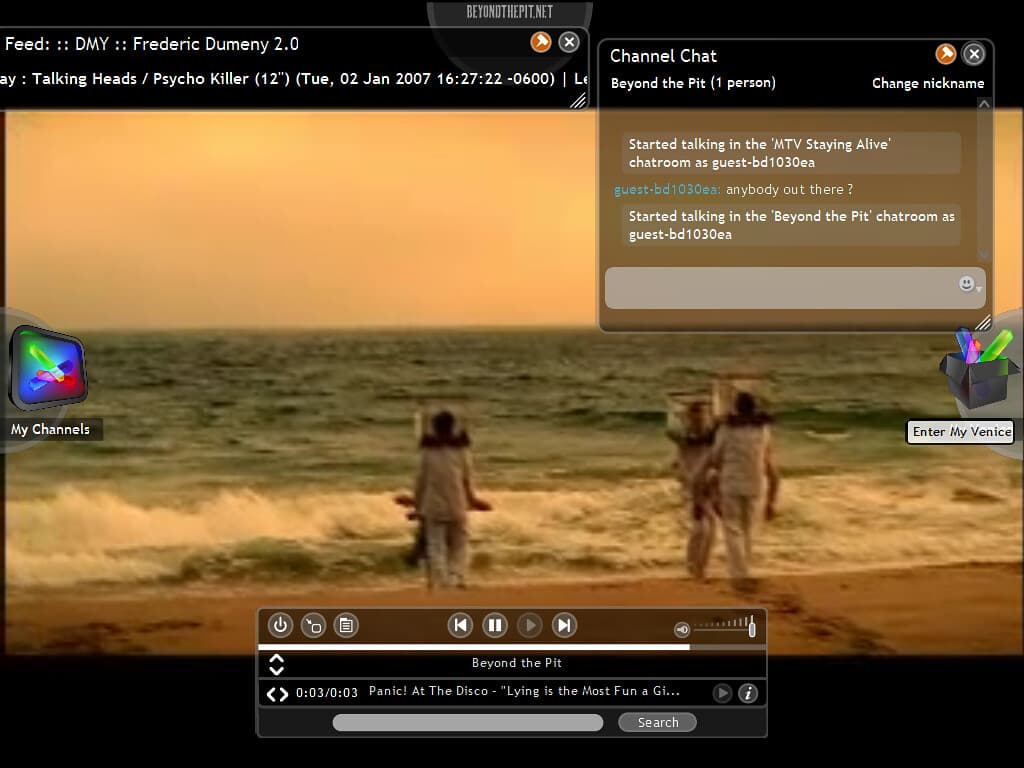1024x768 pixels.
Task: Click the Beyond the Pit channel title in player
Action: (x=517, y=663)
